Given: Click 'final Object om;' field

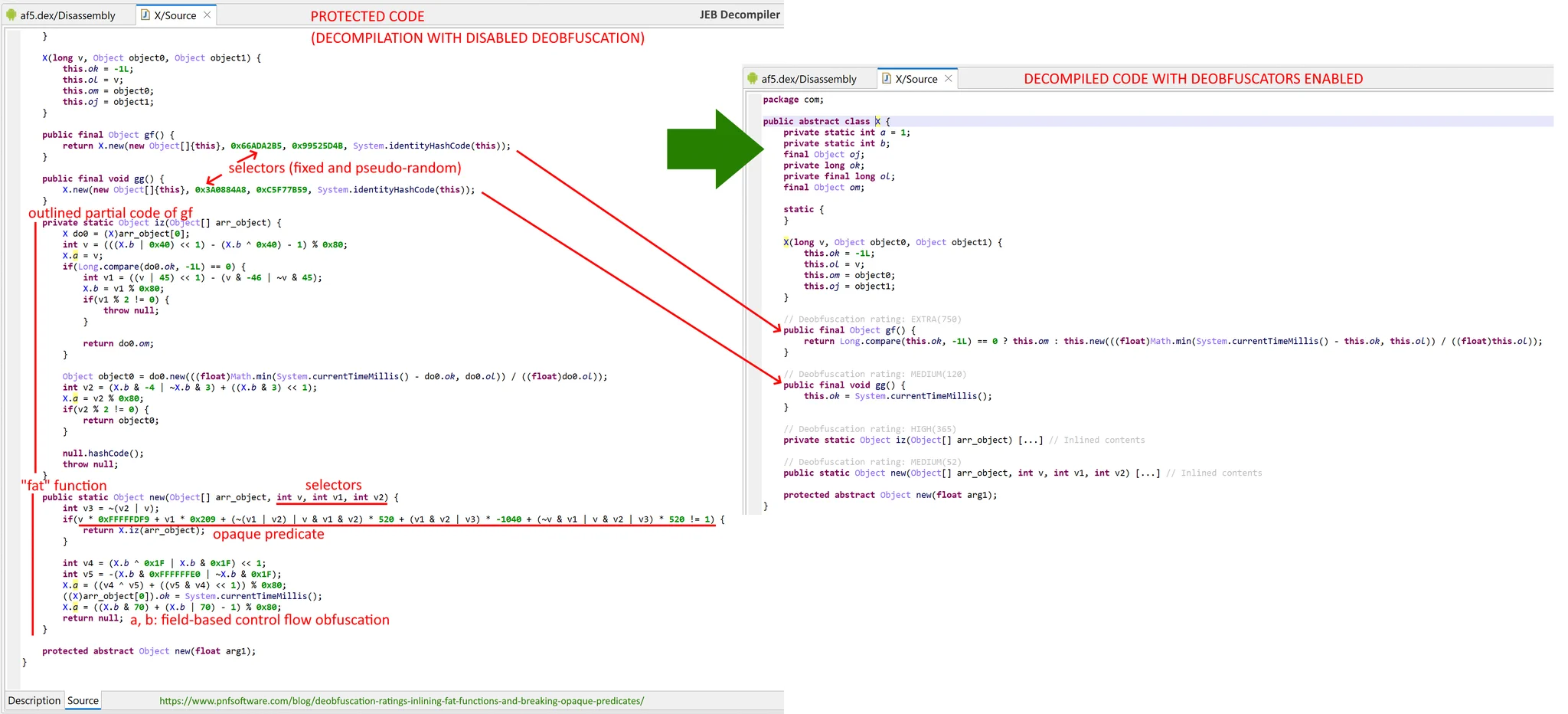Looking at the screenshot, I should click(824, 187).
